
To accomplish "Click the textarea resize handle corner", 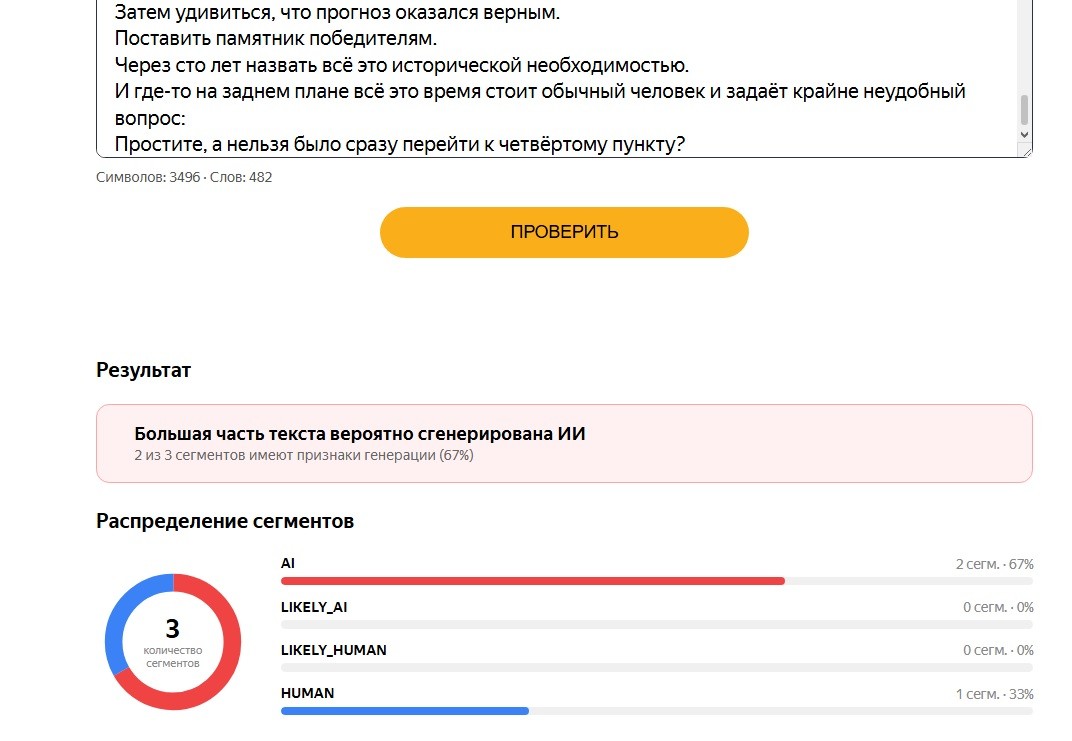I will [1026, 151].
